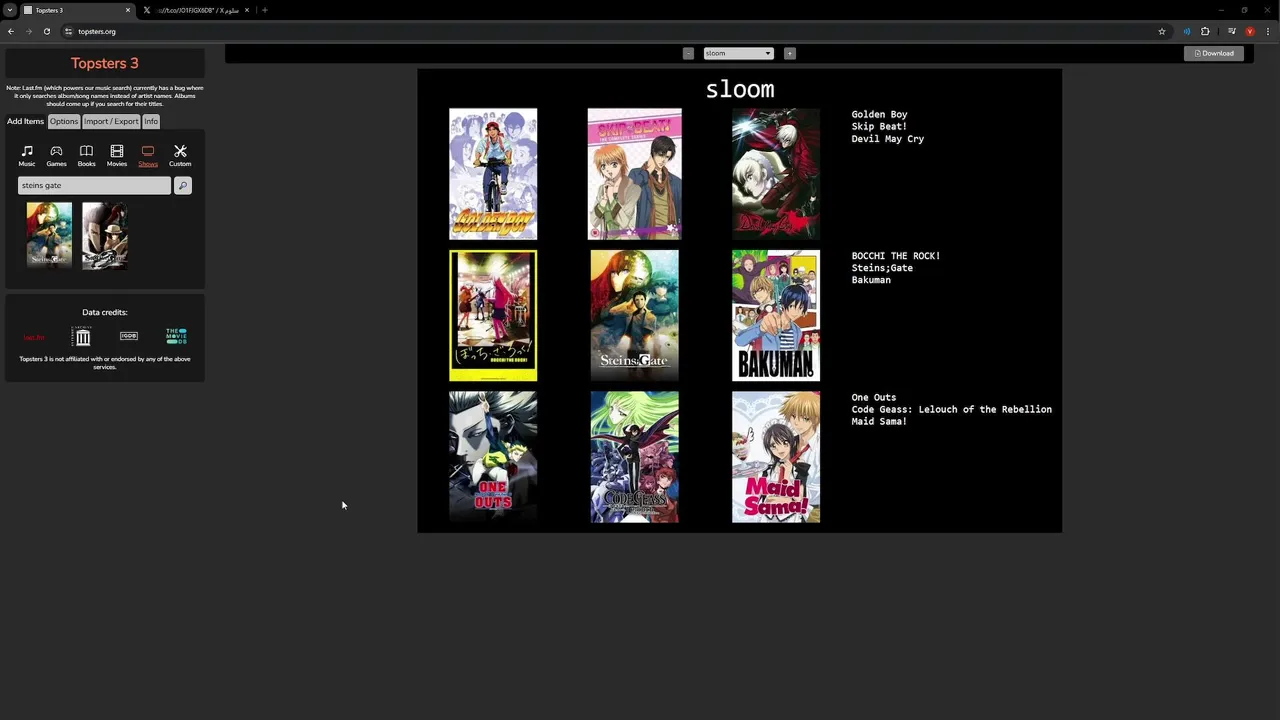
Task: Select the One Outs cover
Action: tap(493, 457)
